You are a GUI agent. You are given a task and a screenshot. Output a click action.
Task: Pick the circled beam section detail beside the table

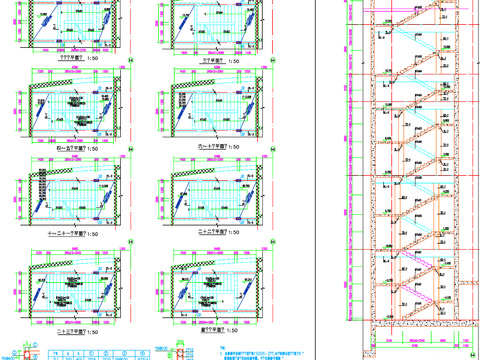[26, 353]
